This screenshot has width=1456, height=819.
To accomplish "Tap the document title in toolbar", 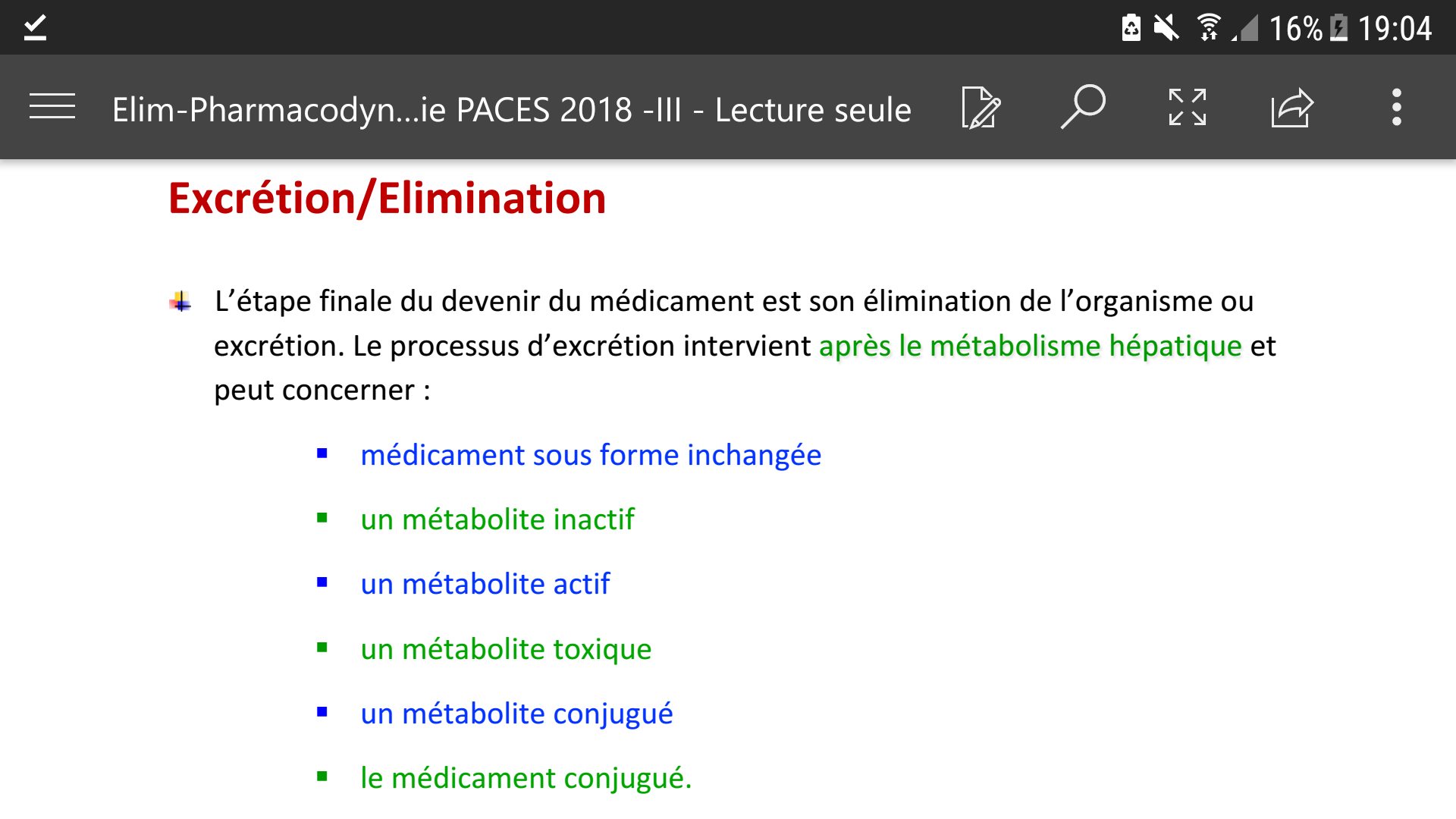I will coord(511,110).
